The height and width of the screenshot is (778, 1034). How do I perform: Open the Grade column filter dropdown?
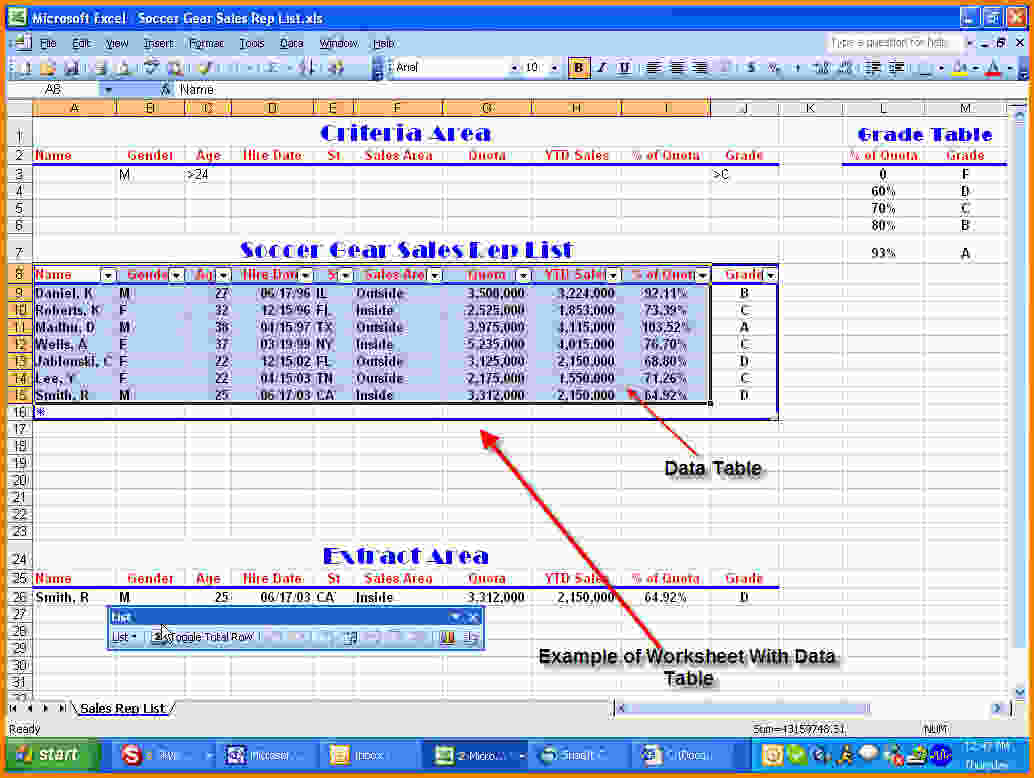[769, 275]
